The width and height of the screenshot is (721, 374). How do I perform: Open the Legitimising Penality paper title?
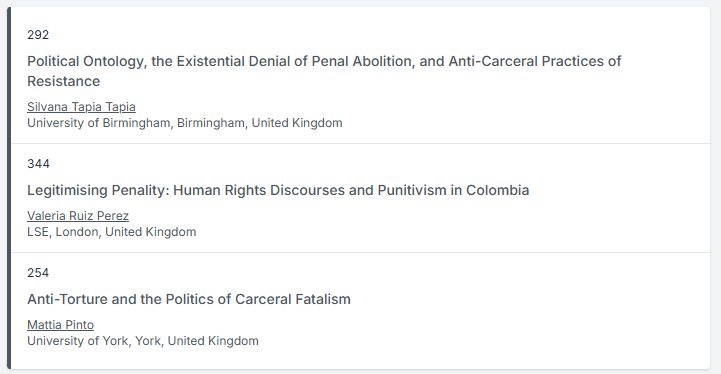coord(278,190)
